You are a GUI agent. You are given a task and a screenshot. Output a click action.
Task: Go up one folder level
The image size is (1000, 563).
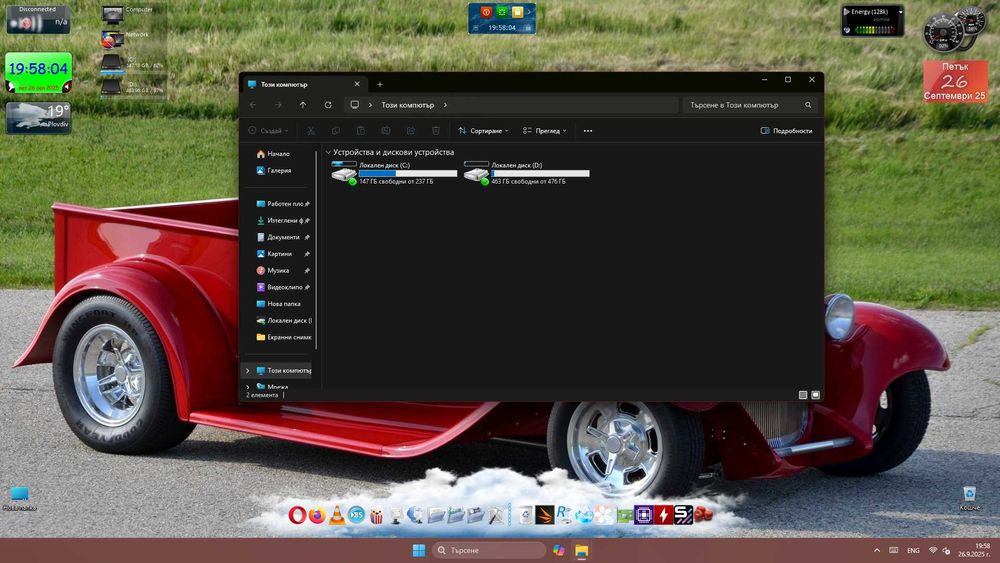pos(303,105)
